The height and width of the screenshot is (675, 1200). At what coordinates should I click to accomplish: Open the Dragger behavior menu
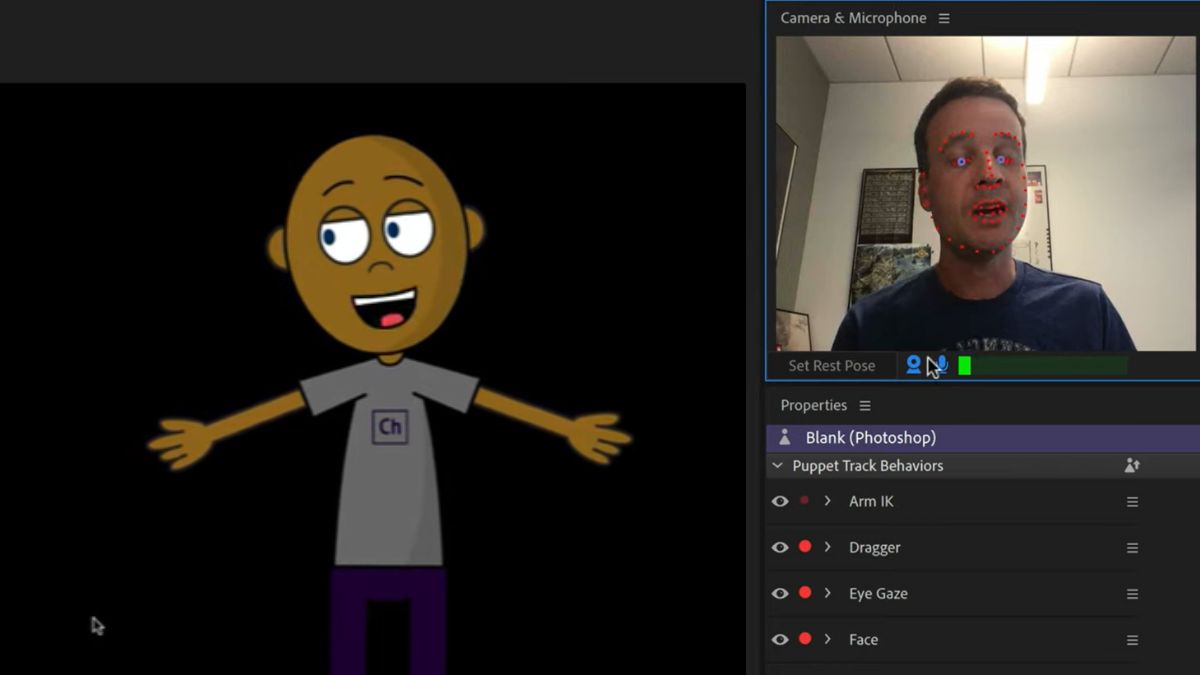point(1132,548)
